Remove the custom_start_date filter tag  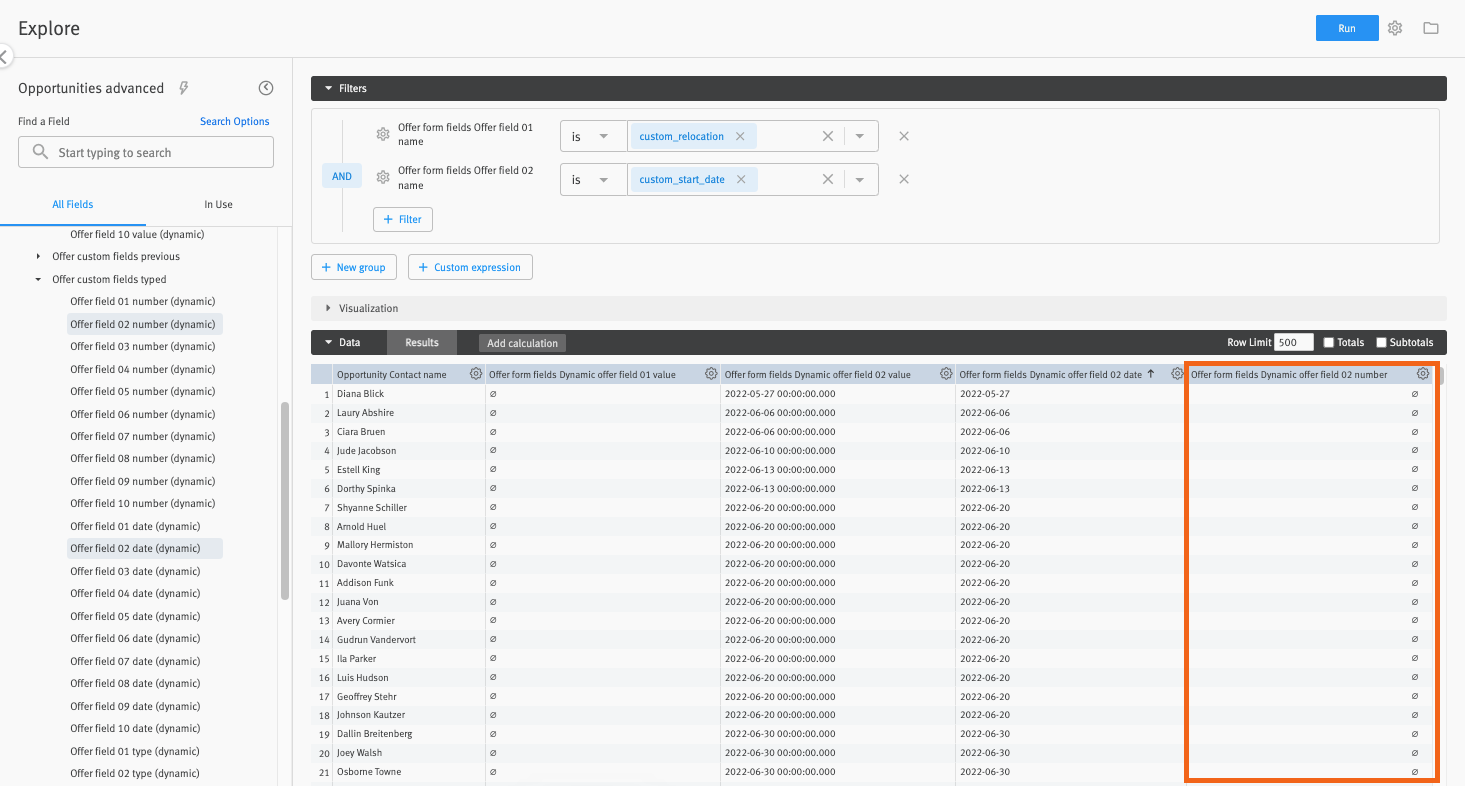[x=741, y=179]
